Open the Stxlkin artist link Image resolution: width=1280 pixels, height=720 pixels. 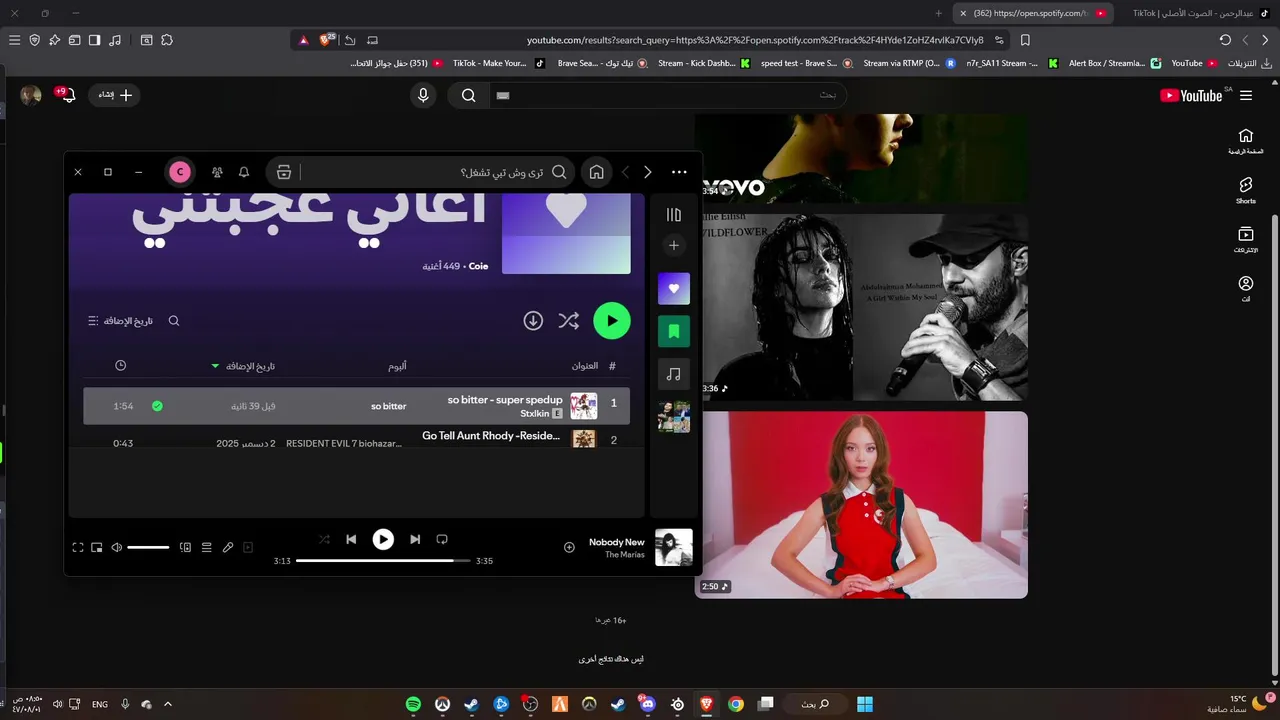click(x=535, y=413)
